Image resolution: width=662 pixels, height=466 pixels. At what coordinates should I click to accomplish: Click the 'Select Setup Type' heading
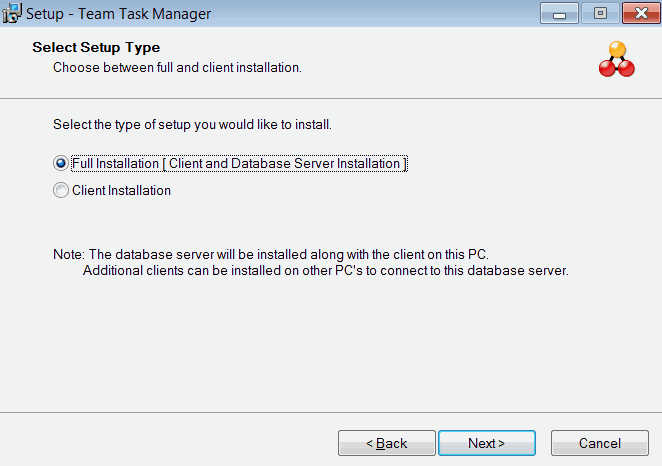pos(96,48)
